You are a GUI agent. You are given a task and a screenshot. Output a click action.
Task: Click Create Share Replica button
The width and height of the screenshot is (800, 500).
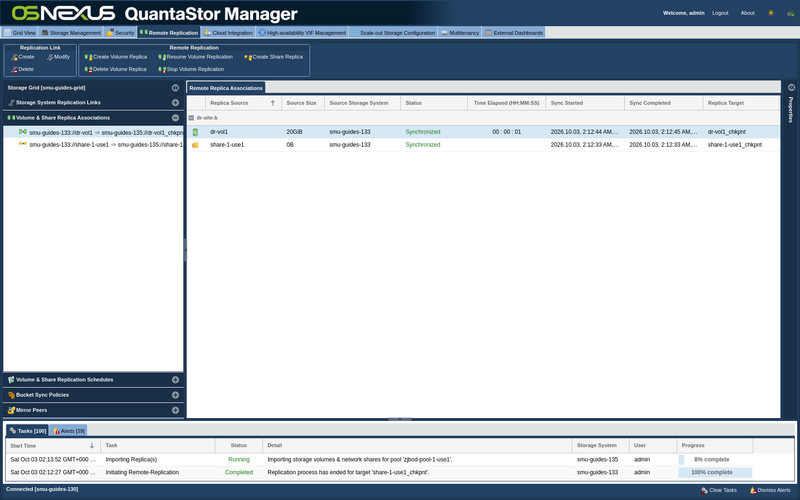(x=273, y=57)
